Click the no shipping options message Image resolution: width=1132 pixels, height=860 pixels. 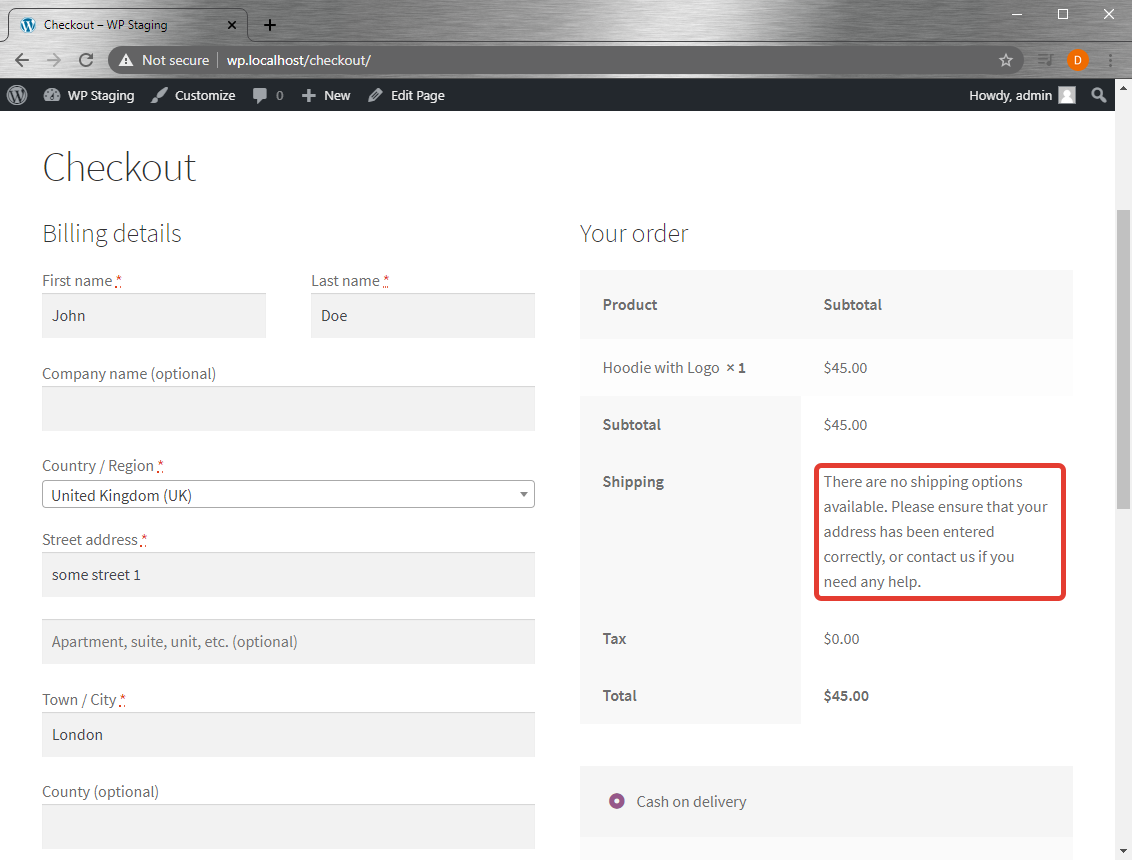tap(936, 531)
